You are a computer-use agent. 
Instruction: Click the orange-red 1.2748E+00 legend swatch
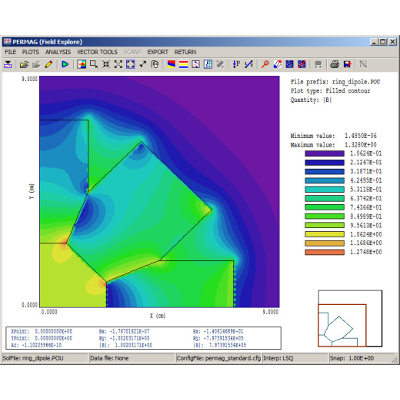click(x=324, y=252)
